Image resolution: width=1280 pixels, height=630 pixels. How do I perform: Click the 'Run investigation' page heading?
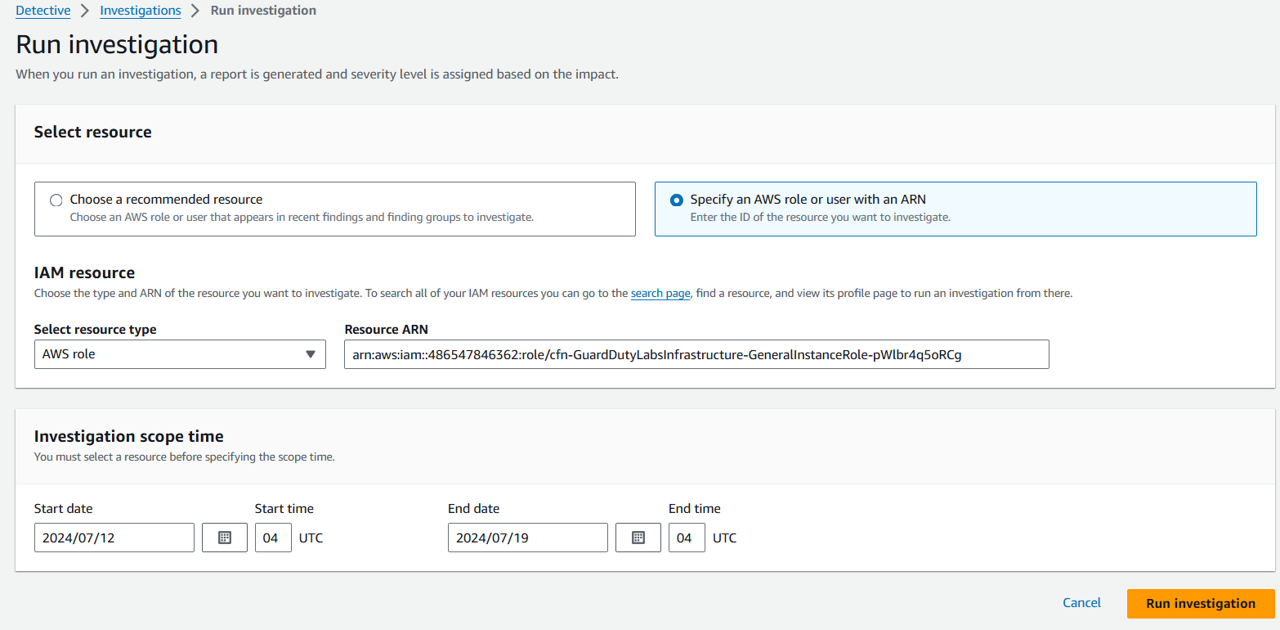click(117, 45)
